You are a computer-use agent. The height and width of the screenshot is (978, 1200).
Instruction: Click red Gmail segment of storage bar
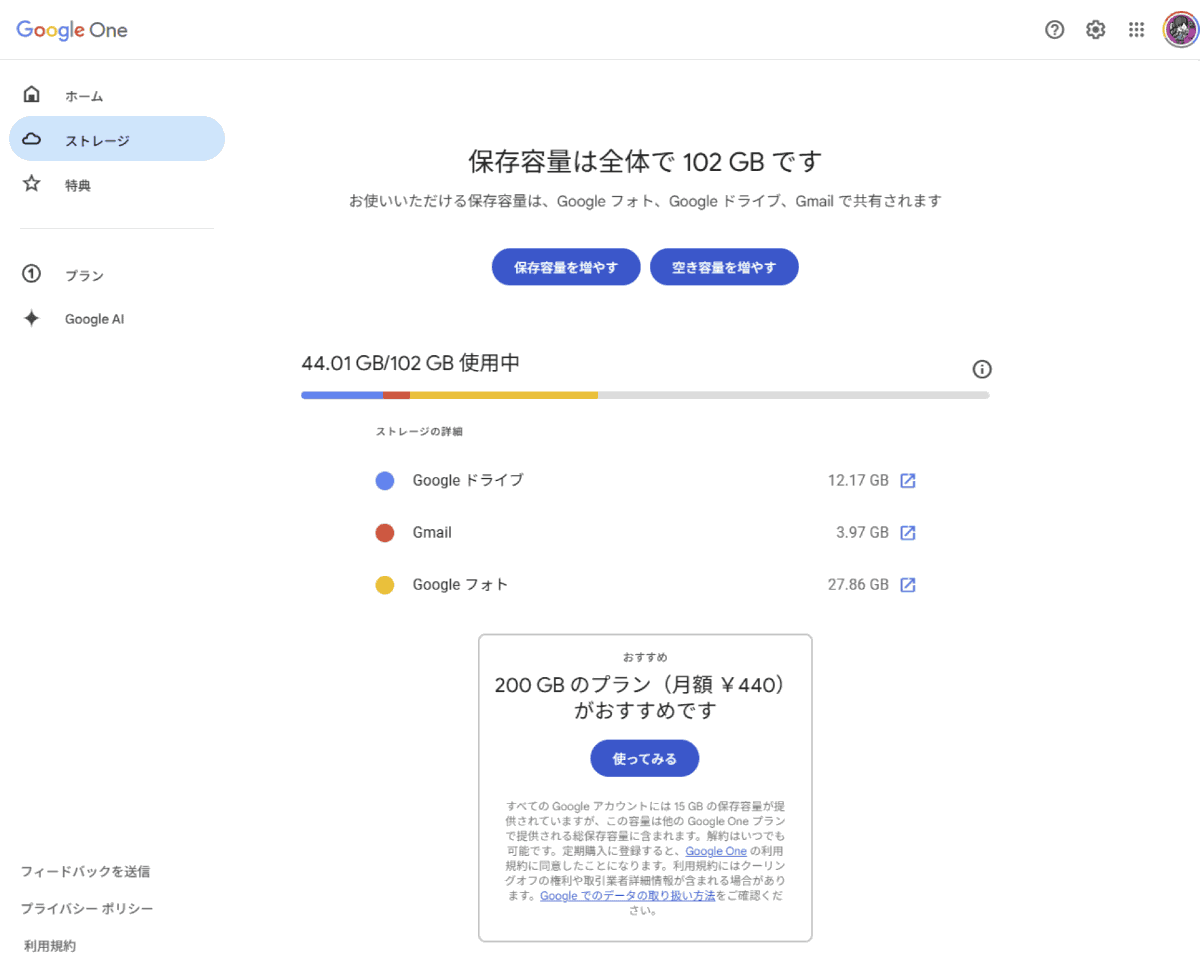point(397,395)
